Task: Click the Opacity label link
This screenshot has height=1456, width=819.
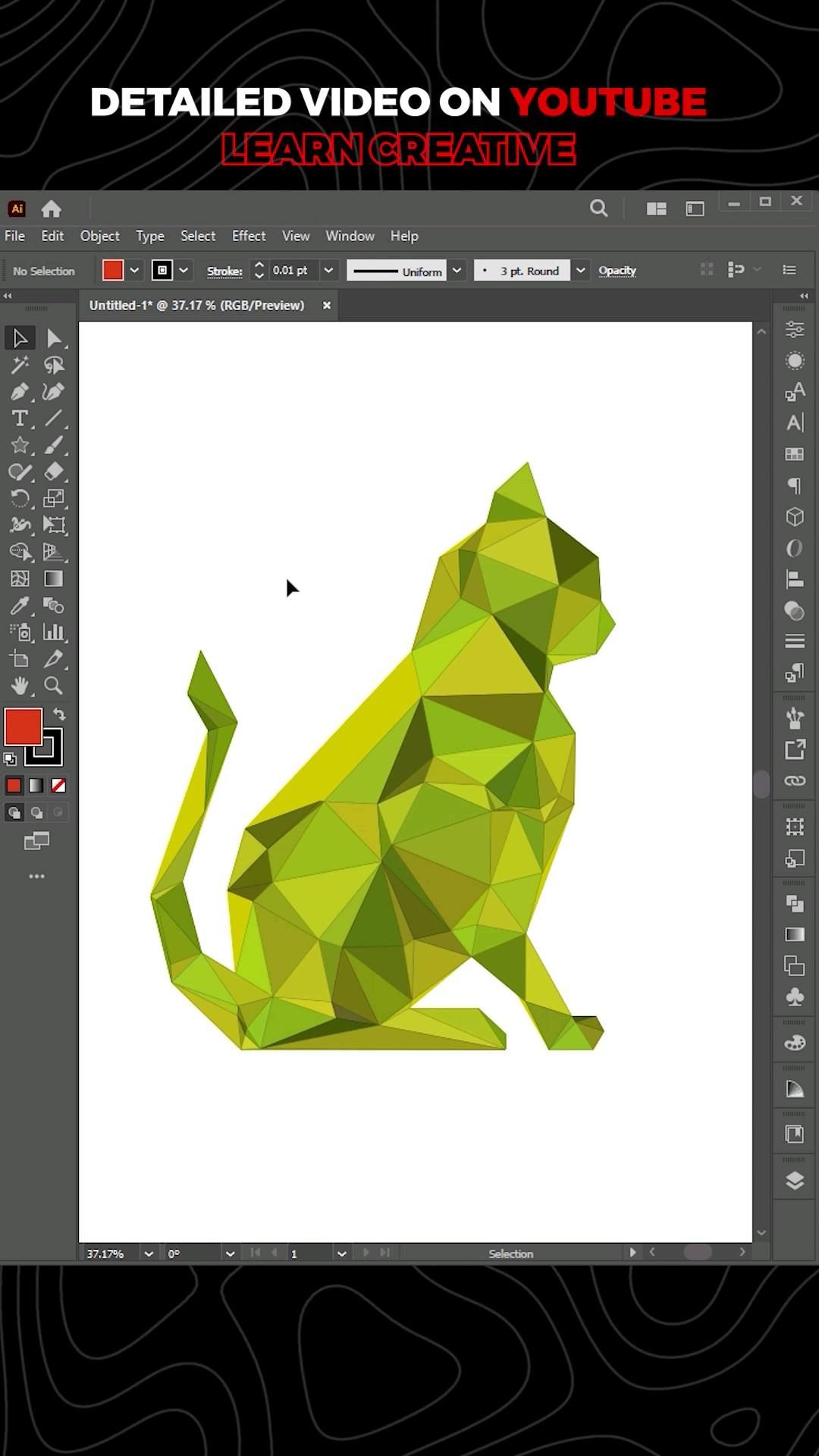Action: pyautogui.click(x=617, y=271)
